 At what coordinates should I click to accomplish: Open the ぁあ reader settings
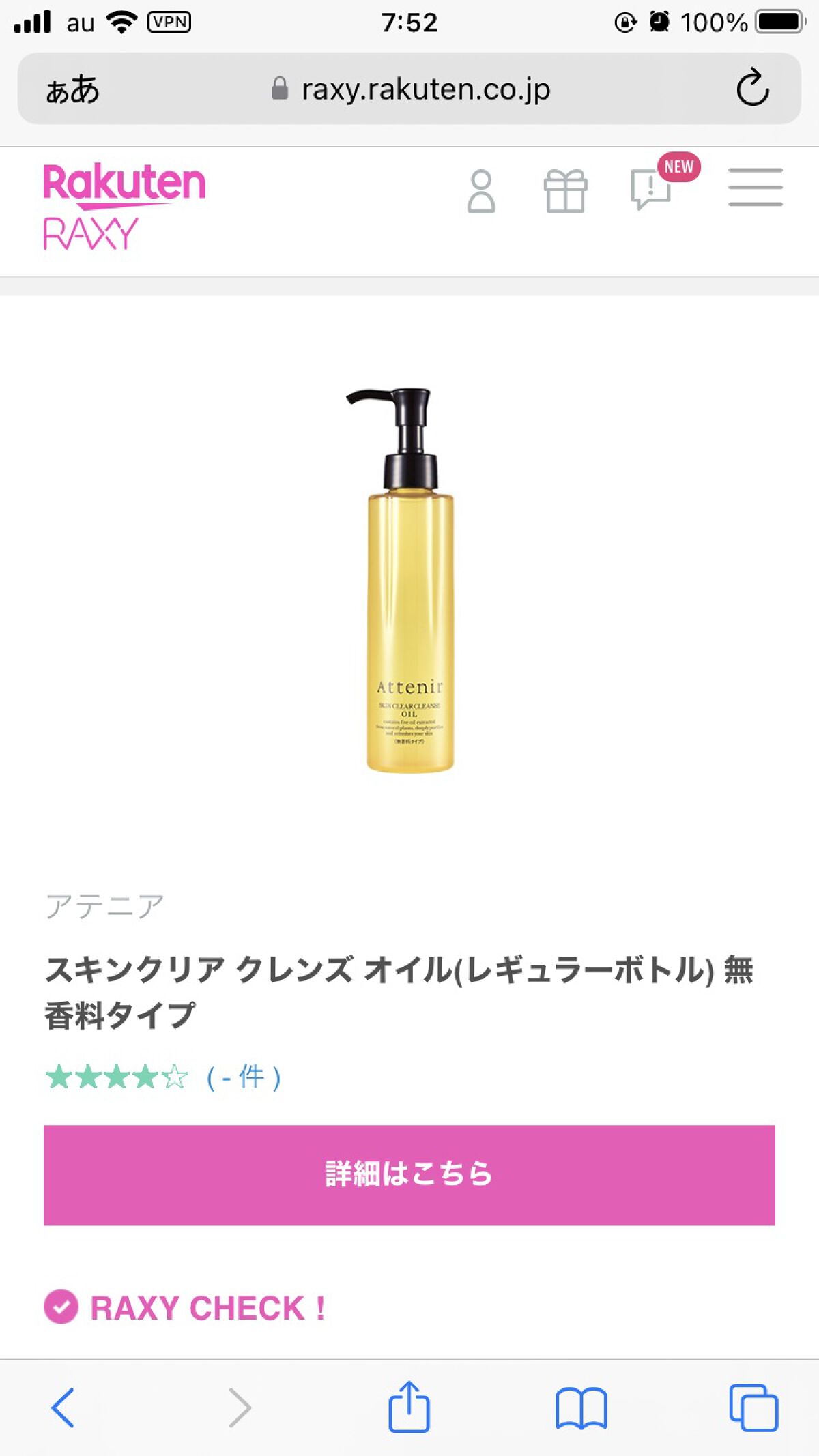click(72, 89)
